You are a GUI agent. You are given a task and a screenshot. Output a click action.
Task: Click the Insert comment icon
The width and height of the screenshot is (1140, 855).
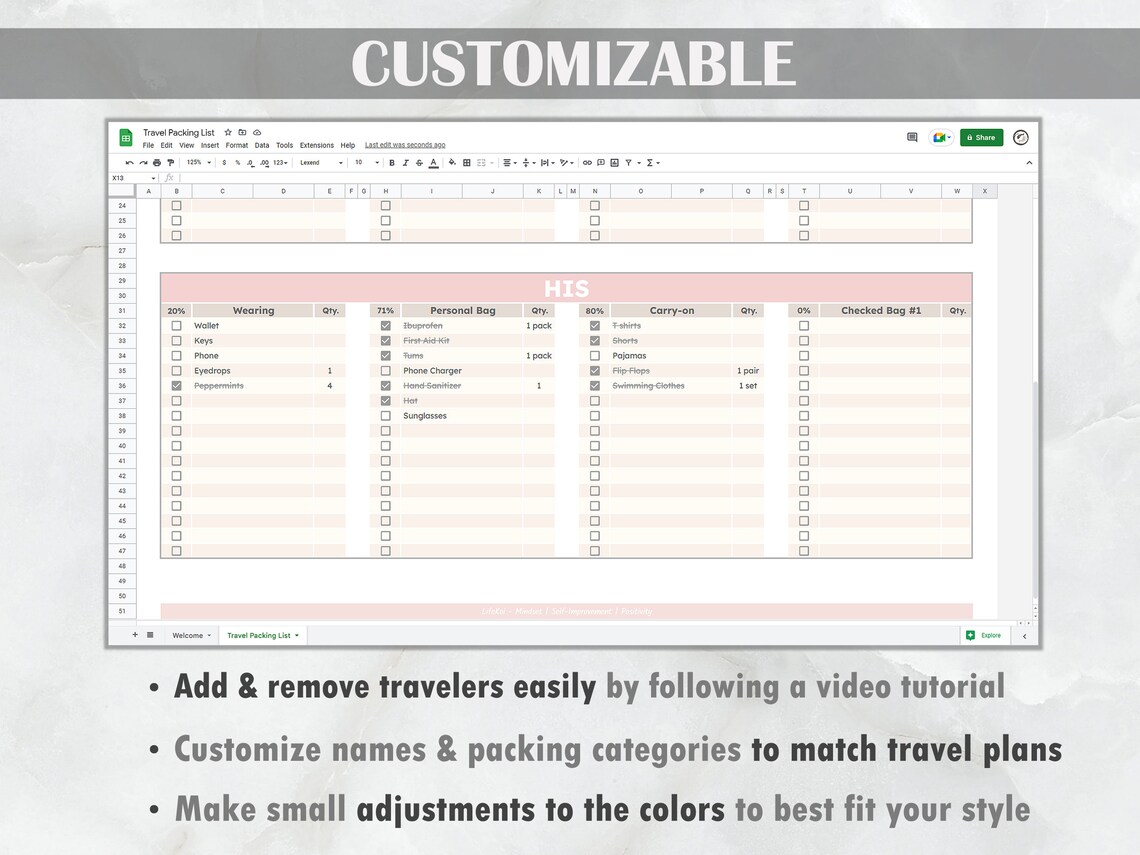tap(601, 162)
